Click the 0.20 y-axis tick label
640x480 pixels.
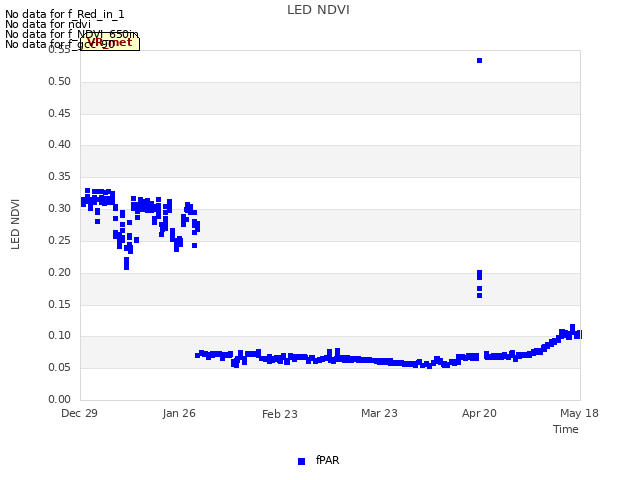tap(60, 273)
